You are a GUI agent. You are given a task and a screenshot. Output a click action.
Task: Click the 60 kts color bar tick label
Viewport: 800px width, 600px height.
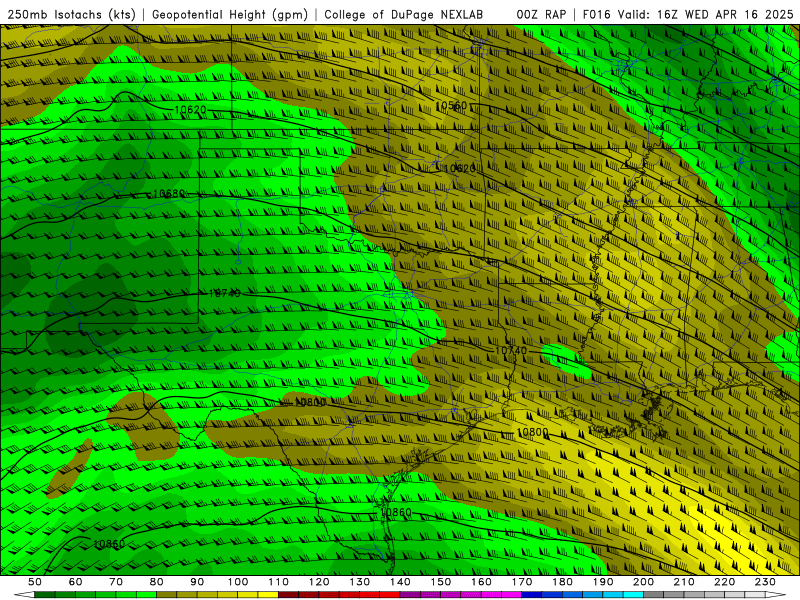click(x=76, y=582)
